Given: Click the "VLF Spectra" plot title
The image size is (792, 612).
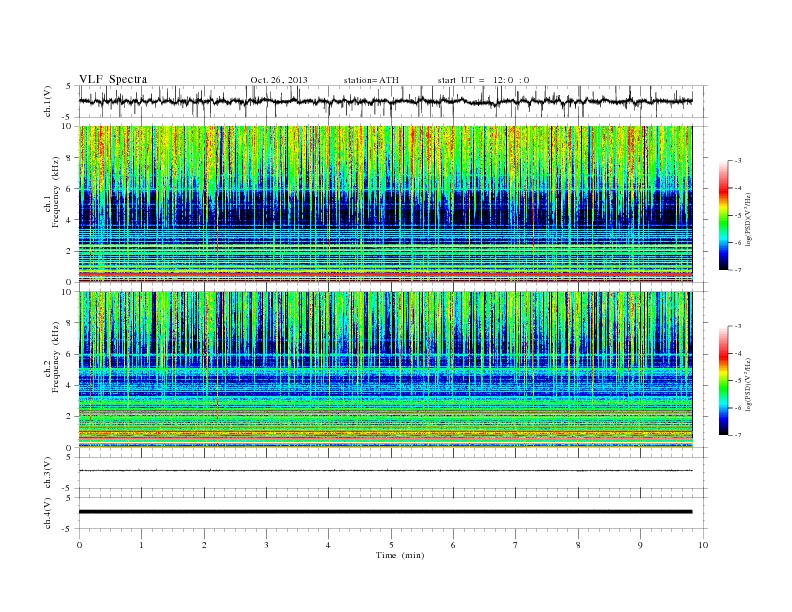Looking at the screenshot, I should pyautogui.click(x=113, y=79).
